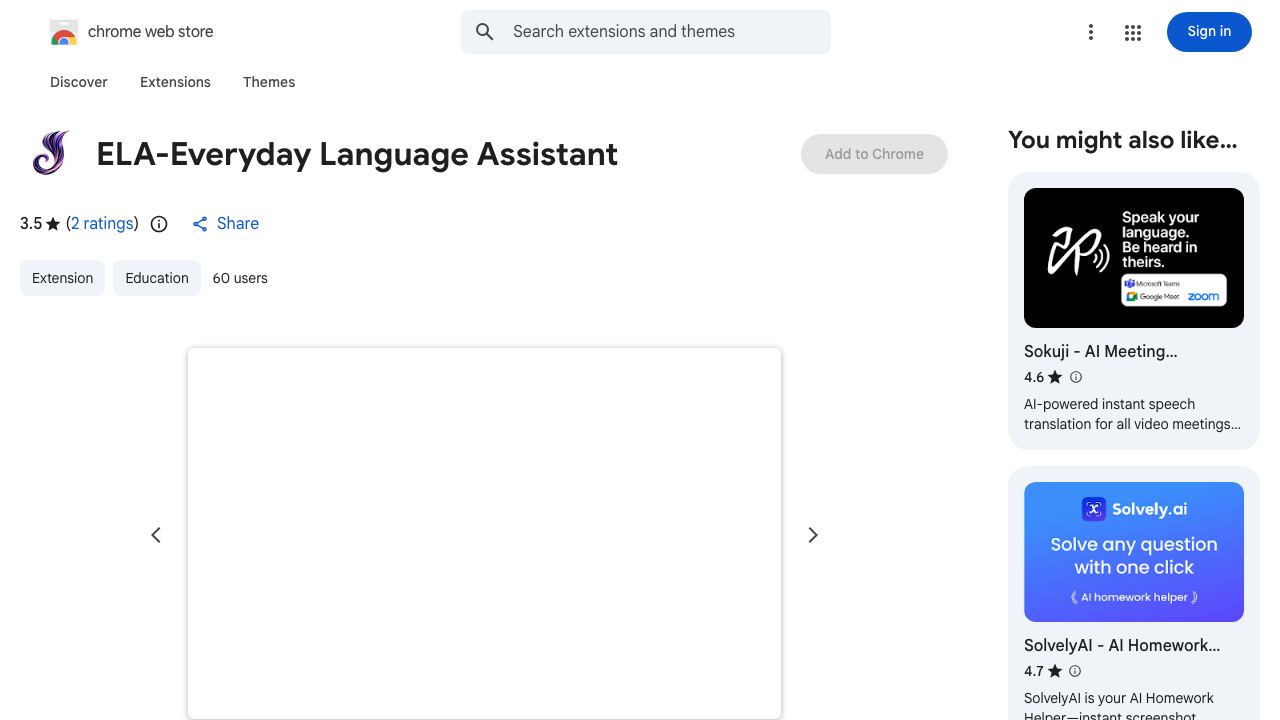
Task: Click the search magnifier icon
Action: tap(485, 32)
